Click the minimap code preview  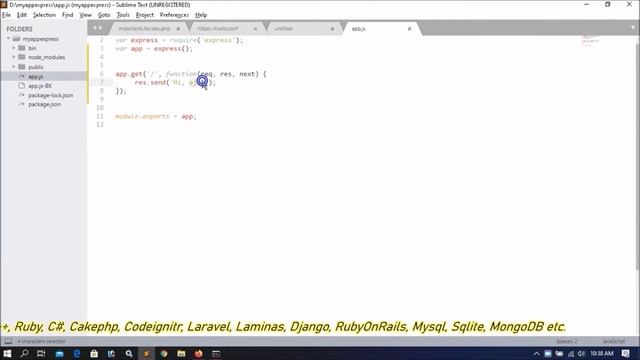coord(589,41)
